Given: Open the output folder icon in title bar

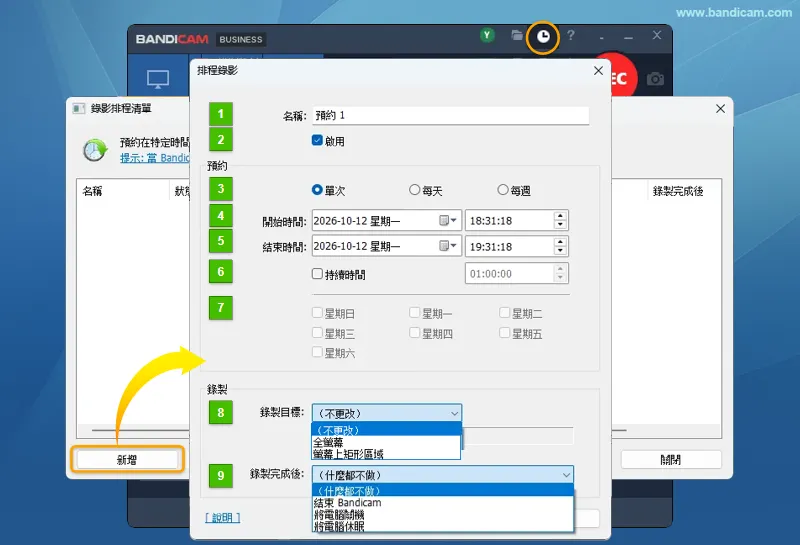Looking at the screenshot, I should 517,35.
